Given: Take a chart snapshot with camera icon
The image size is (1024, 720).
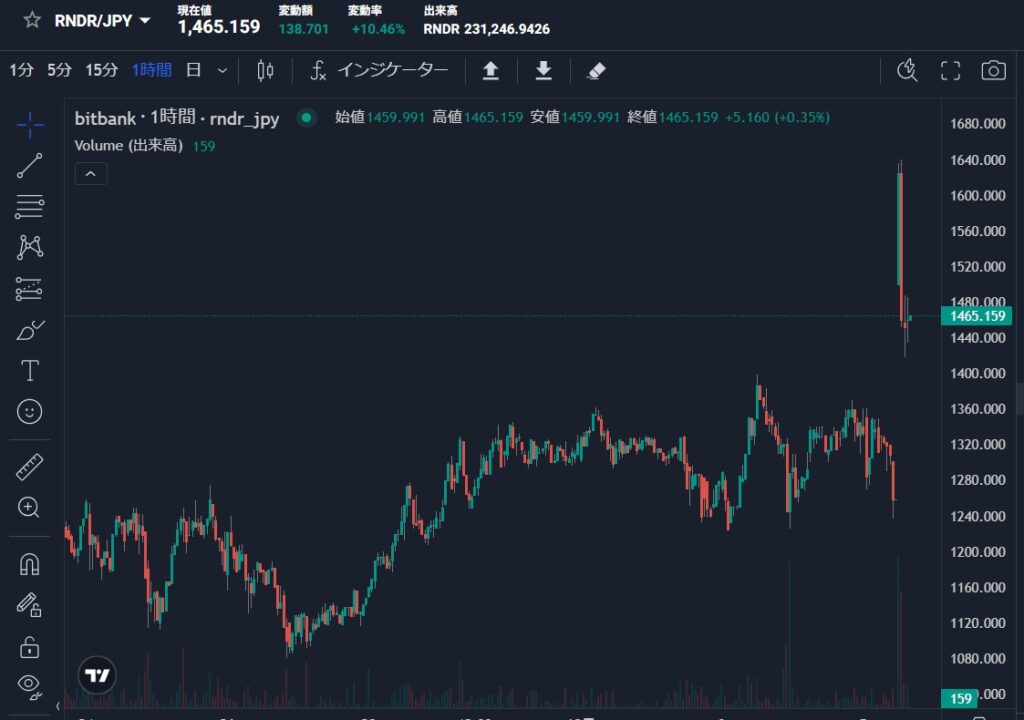Looking at the screenshot, I should click(x=992, y=70).
